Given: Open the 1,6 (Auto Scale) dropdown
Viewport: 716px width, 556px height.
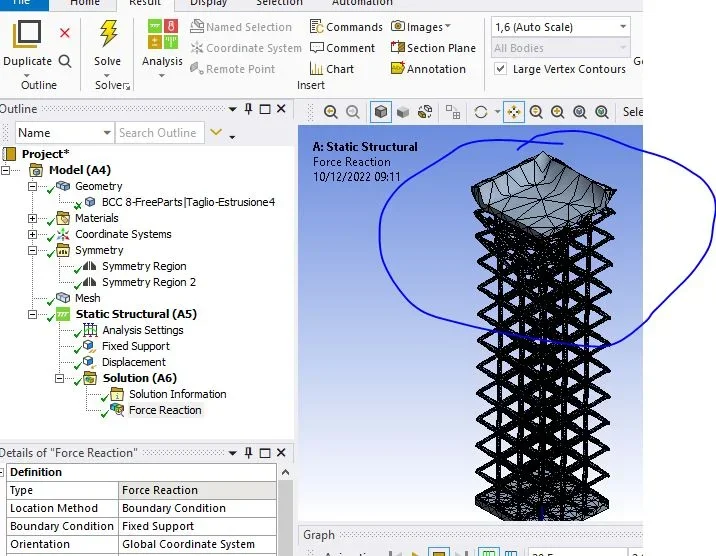Looking at the screenshot, I should tap(561, 27).
